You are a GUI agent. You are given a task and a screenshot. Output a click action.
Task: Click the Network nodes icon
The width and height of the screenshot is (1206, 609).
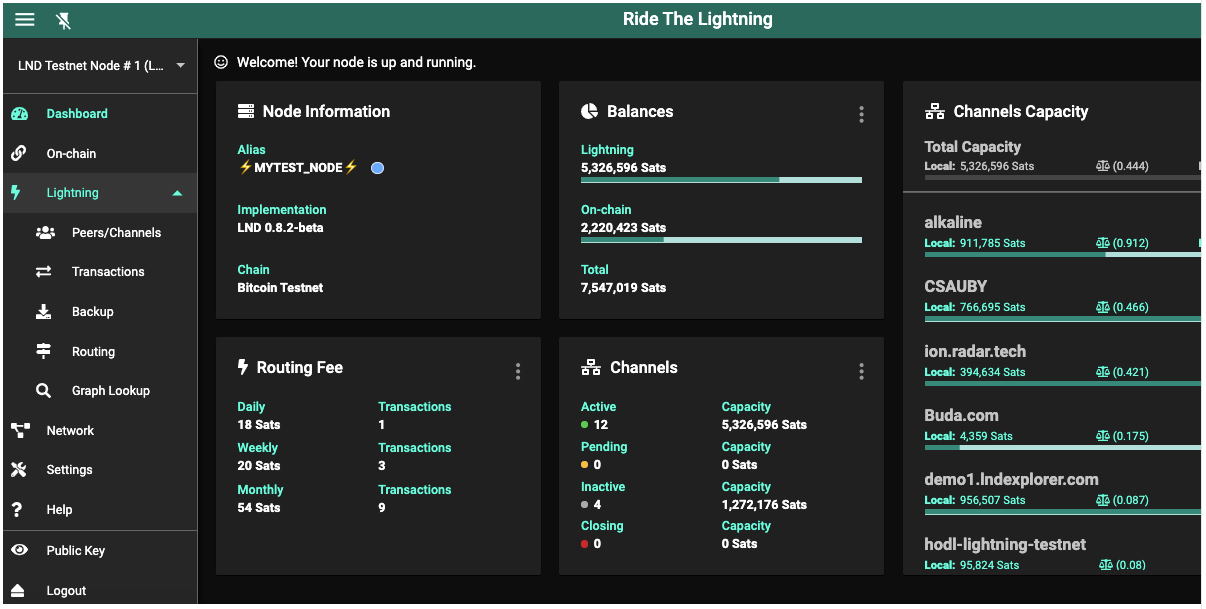point(20,431)
